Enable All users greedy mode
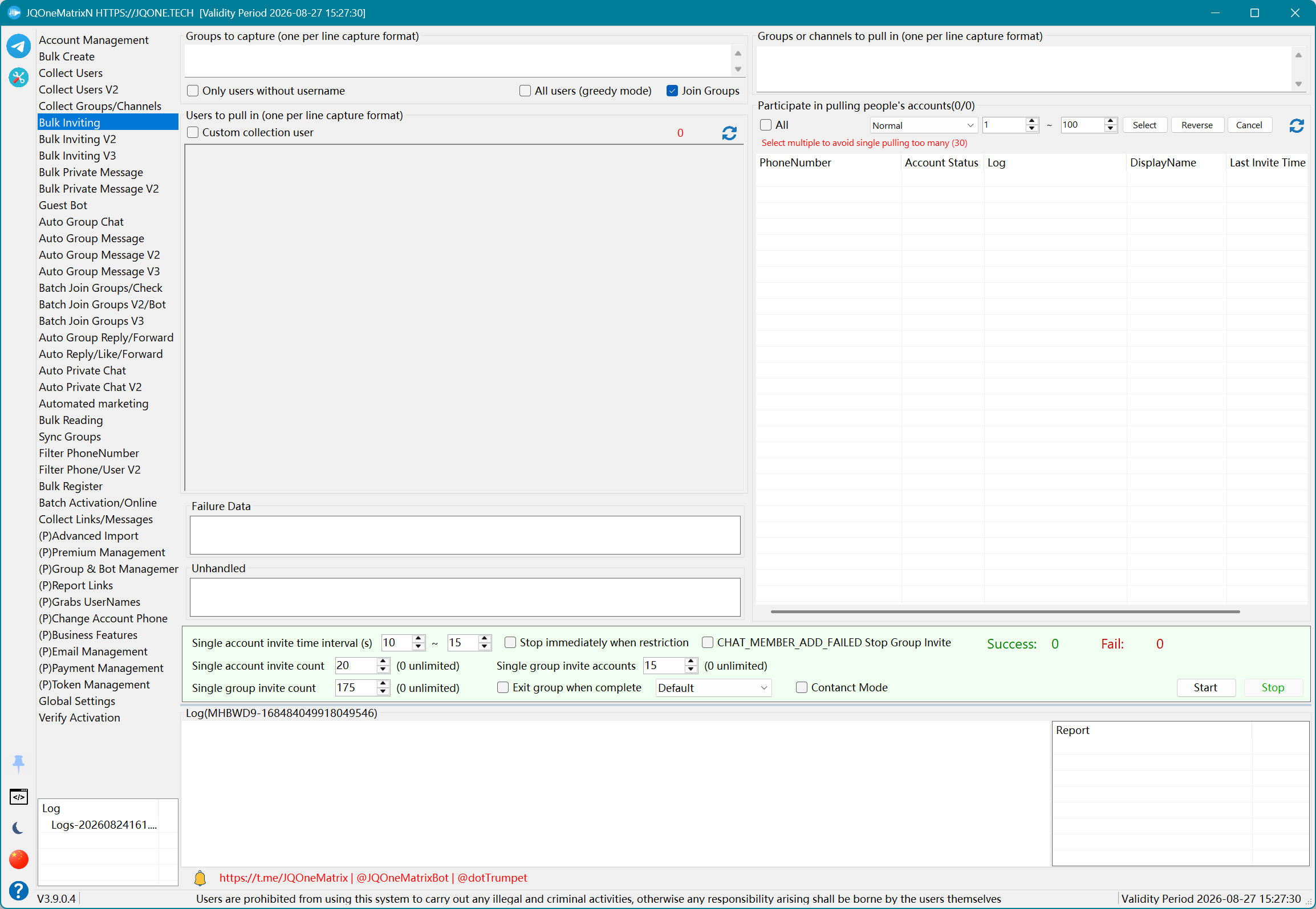 (525, 91)
